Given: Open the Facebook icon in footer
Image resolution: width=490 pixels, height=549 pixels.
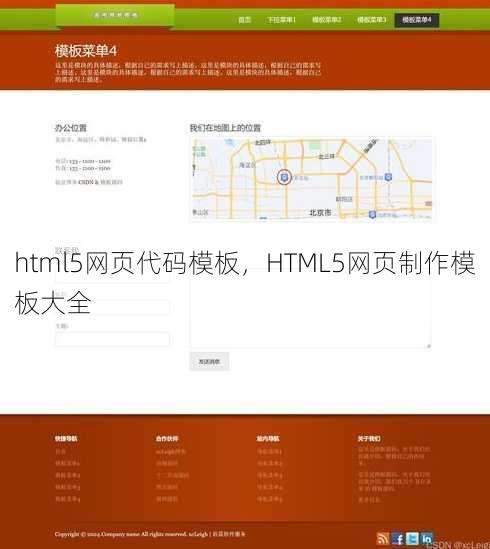Looking at the screenshot, I should 397,538.
